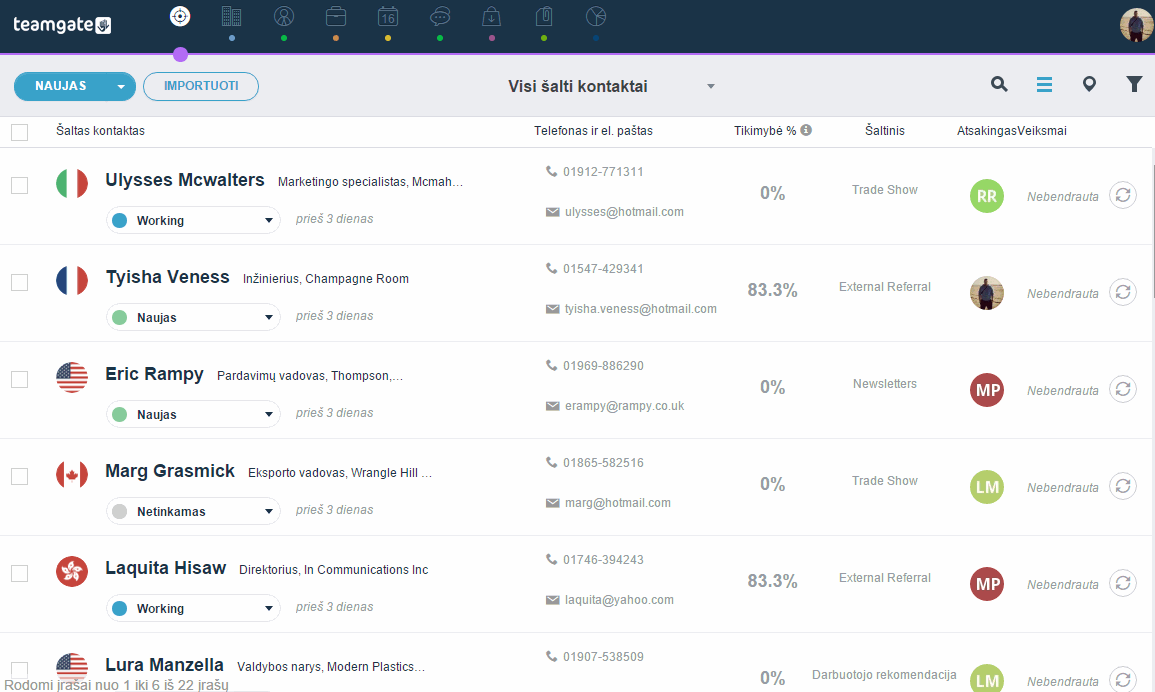Open the People icon in top navigation
1155x692 pixels.
coord(284,16)
